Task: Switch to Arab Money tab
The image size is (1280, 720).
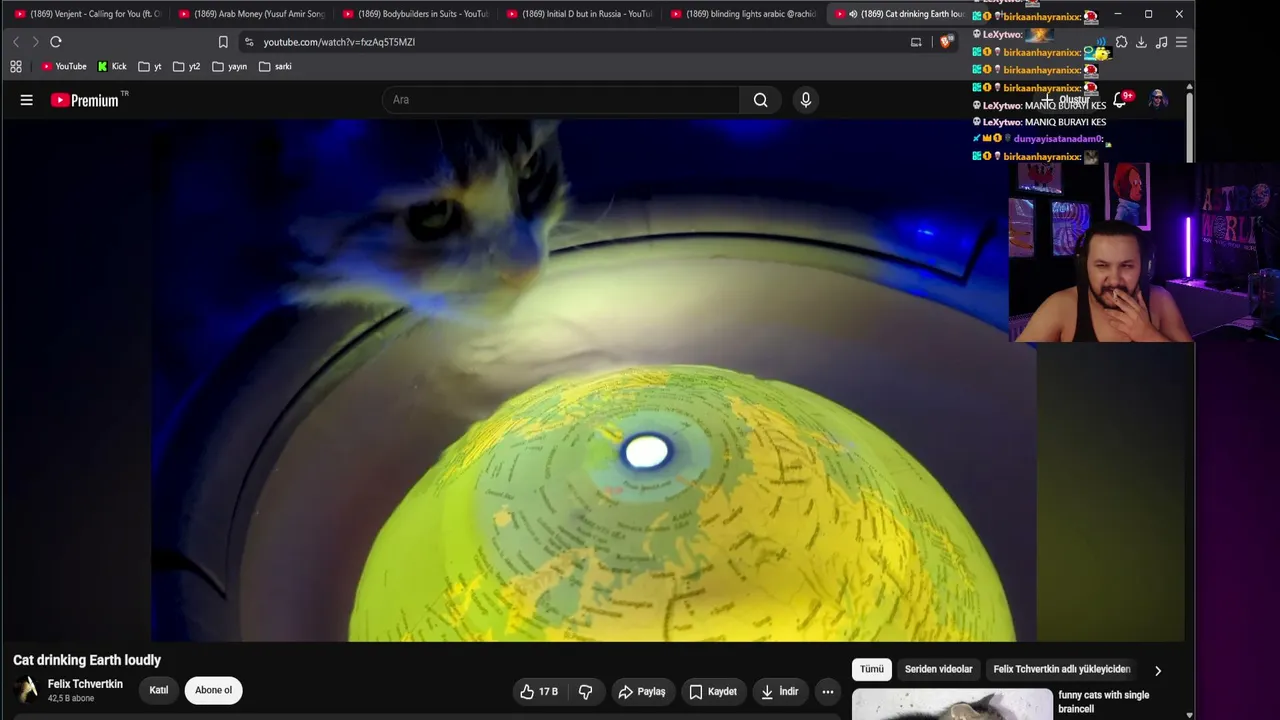Action: [252, 14]
